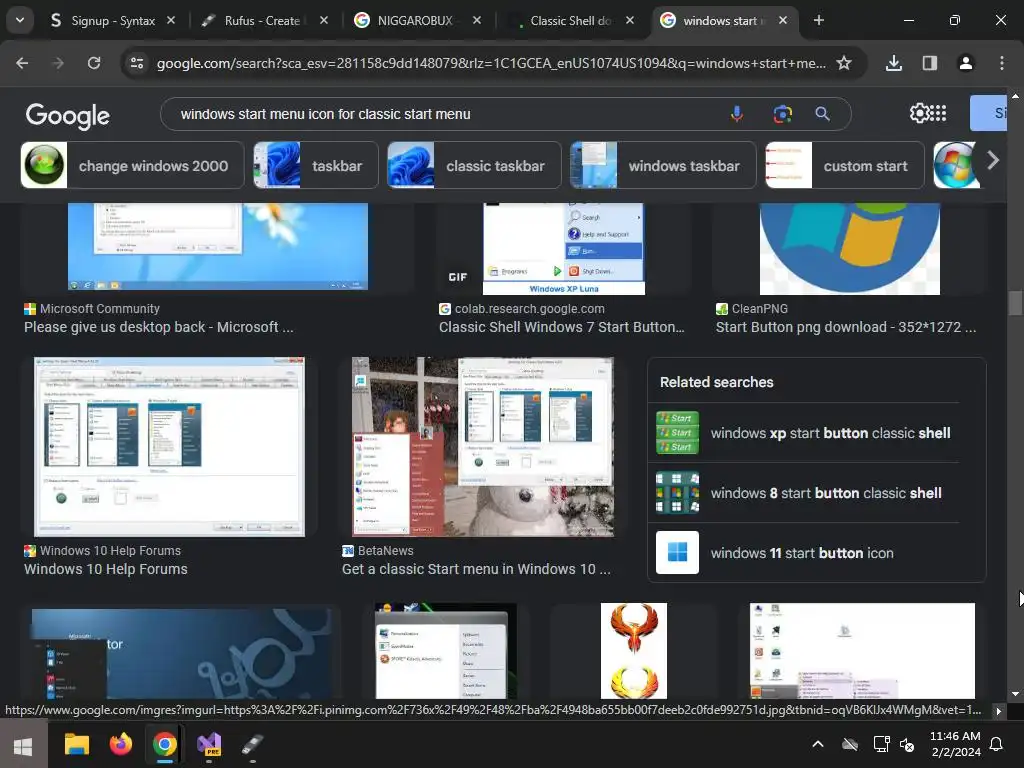Screen dimensions: 1024x768
Task: Open Windows 10 Help Forums title link
Action: click(106, 569)
